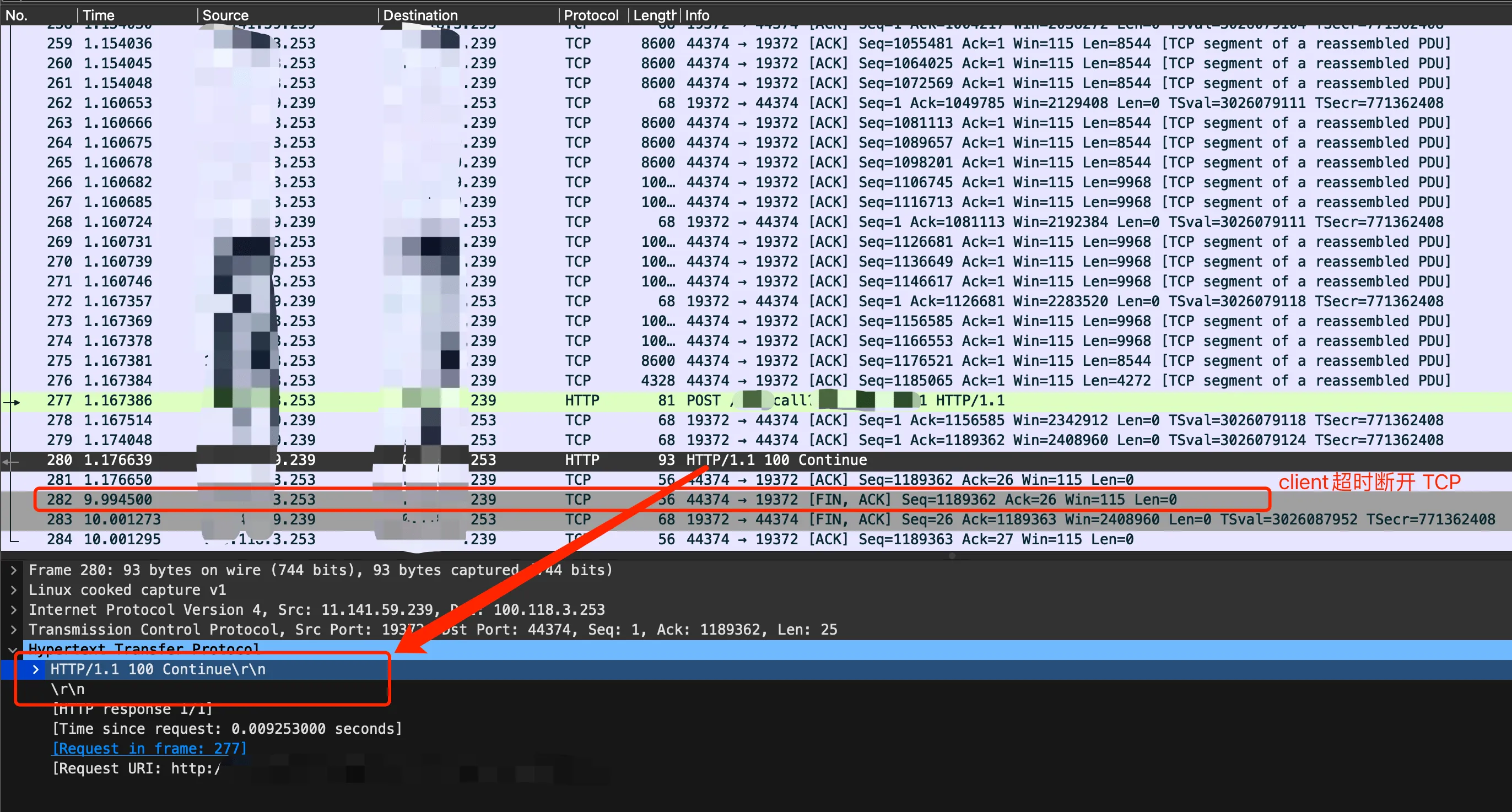Select packet 266 with Seq=1106745
The height and width of the screenshot is (812, 1512).
756,182
